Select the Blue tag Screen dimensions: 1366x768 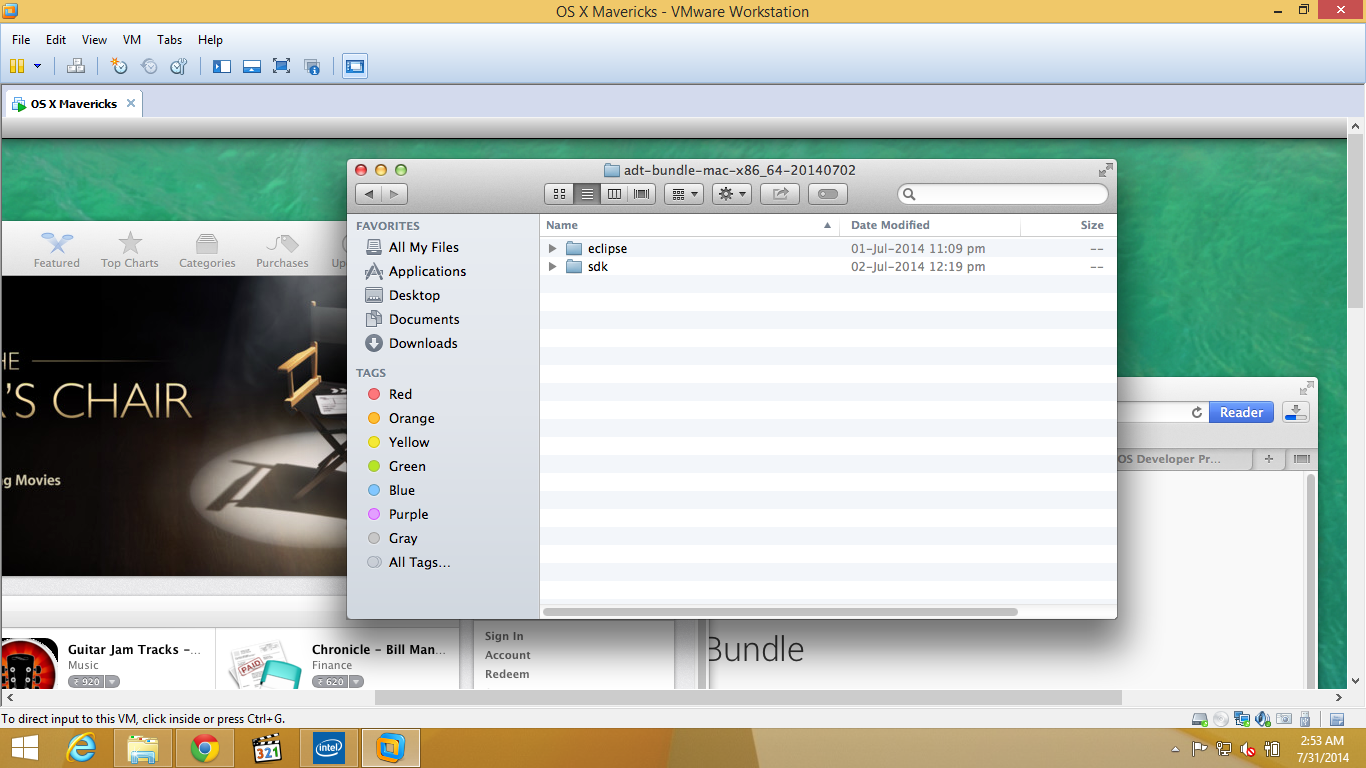tap(401, 490)
